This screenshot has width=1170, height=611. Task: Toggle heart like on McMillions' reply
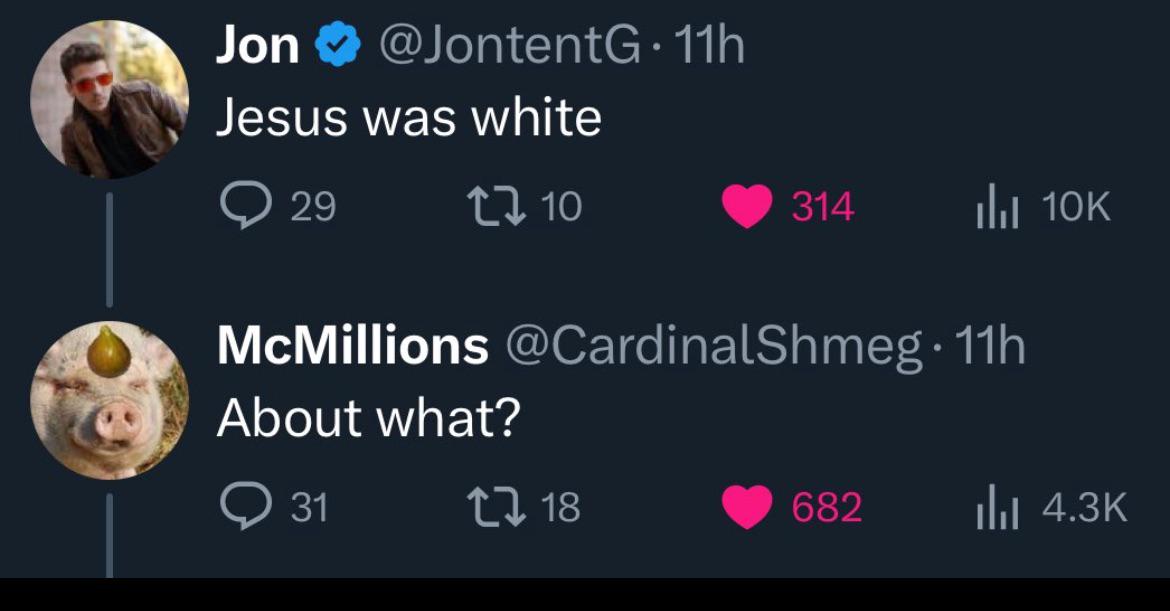click(x=747, y=507)
